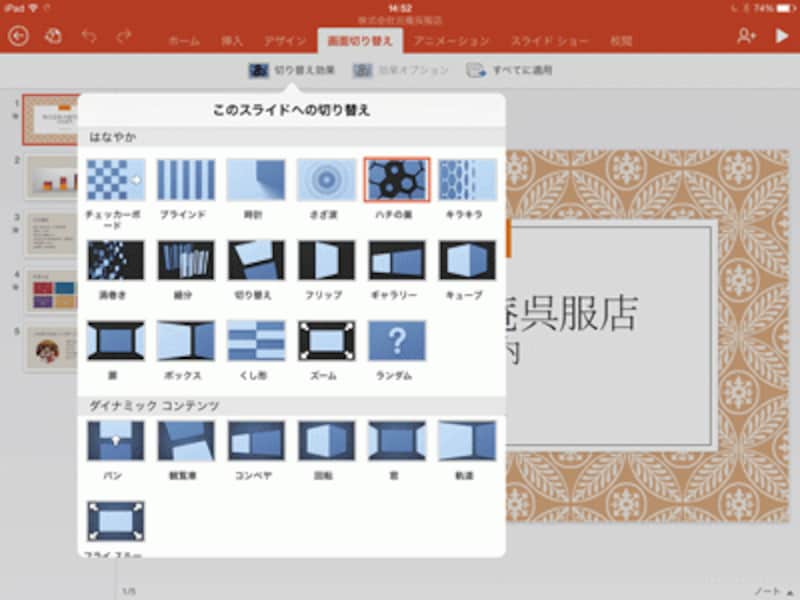Select slide 1 thumbnail

(51, 119)
